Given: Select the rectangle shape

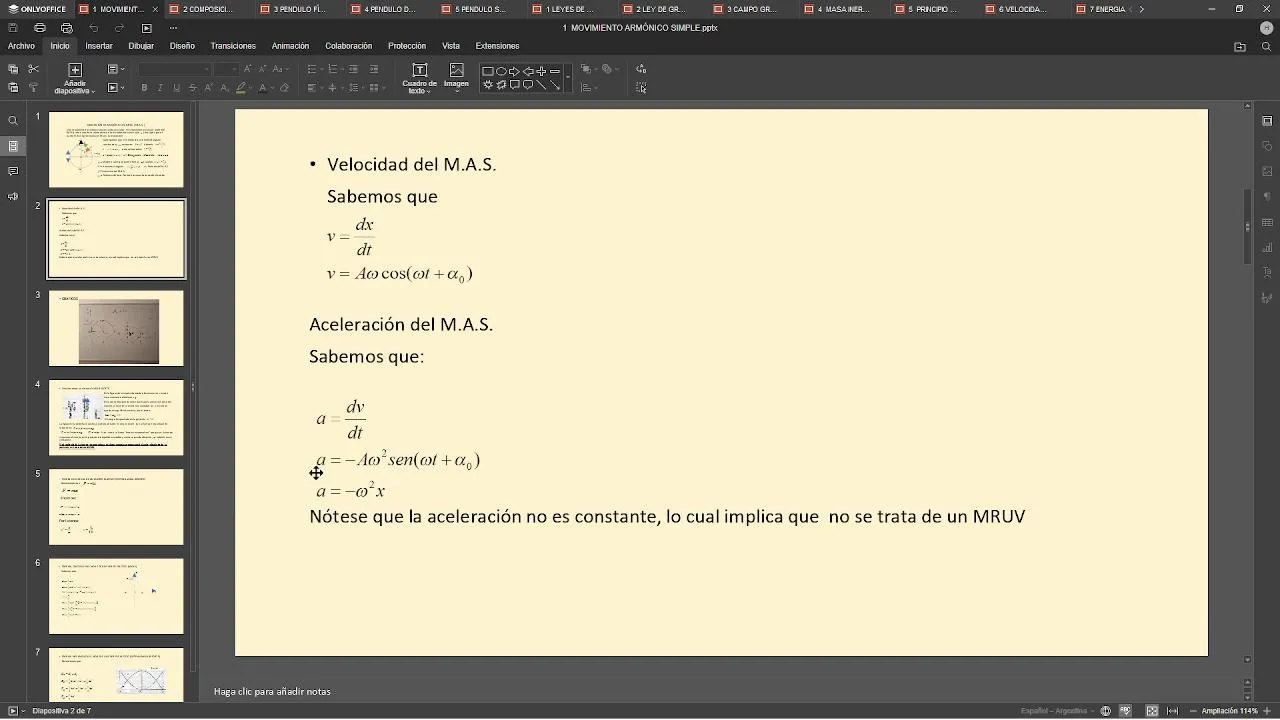Looking at the screenshot, I should (x=488, y=71).
